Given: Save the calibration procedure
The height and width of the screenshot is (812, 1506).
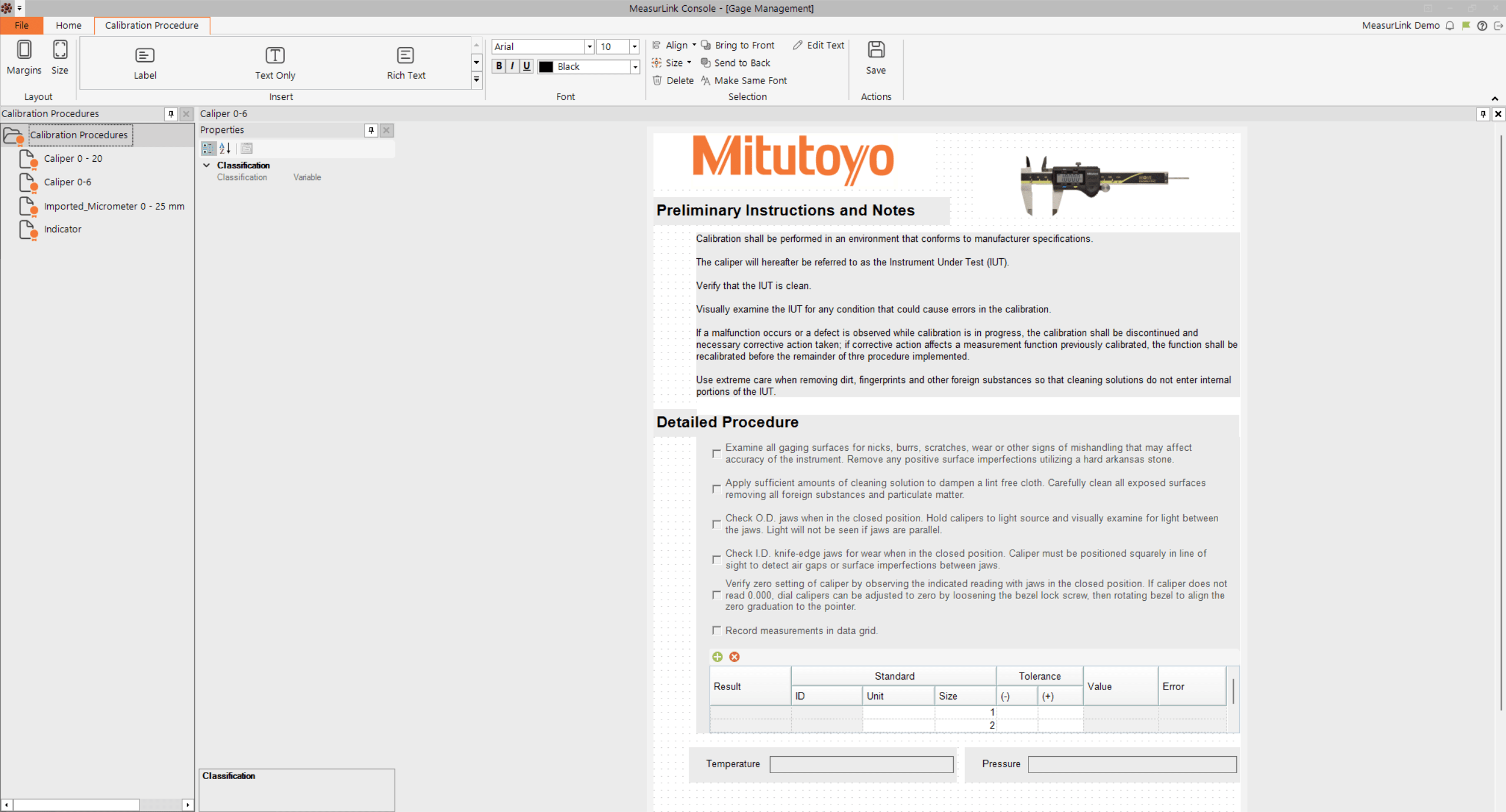Looking at the screenshot, I should click(875, 58).
